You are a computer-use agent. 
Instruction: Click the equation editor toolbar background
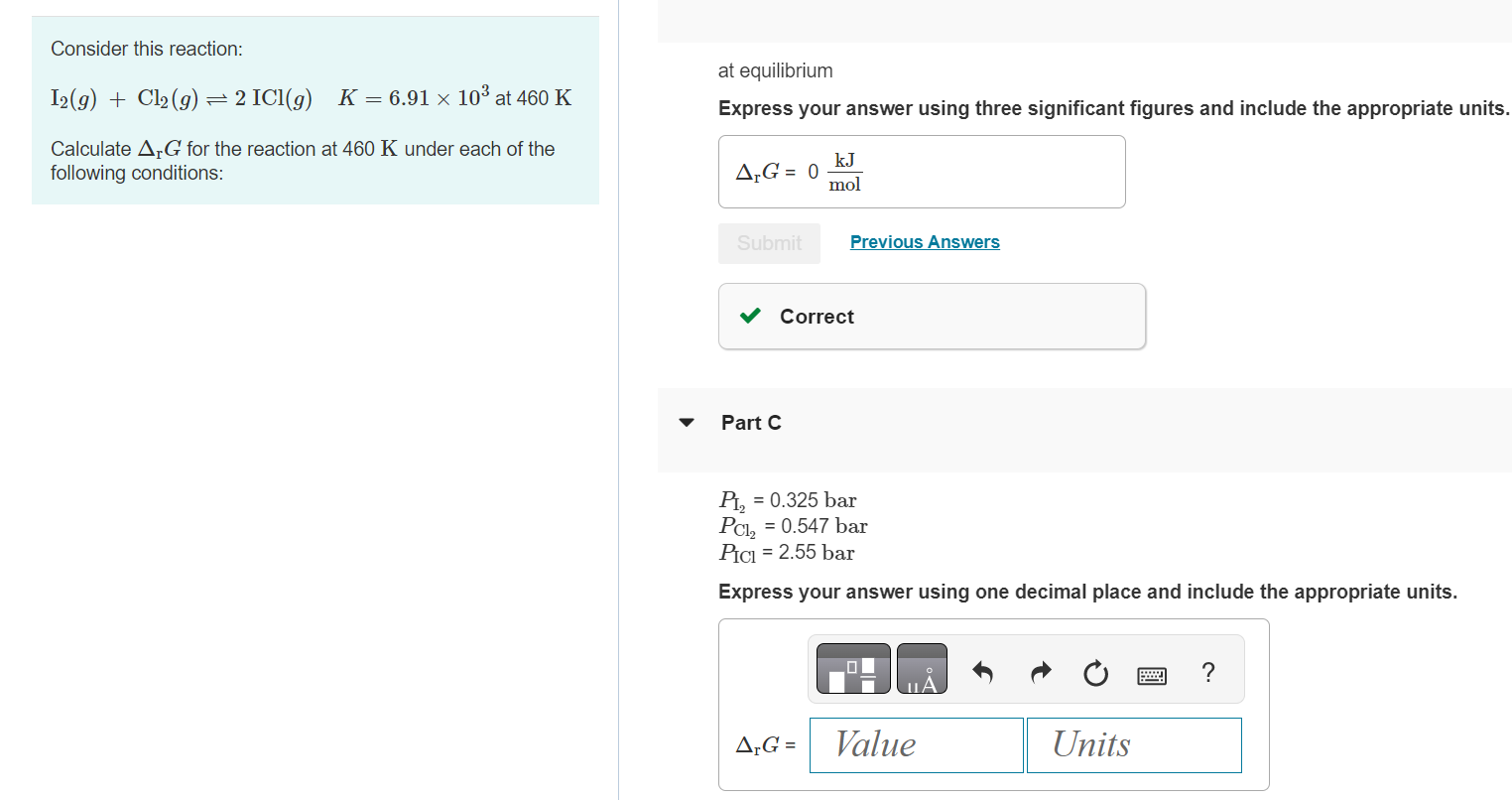1026,668
